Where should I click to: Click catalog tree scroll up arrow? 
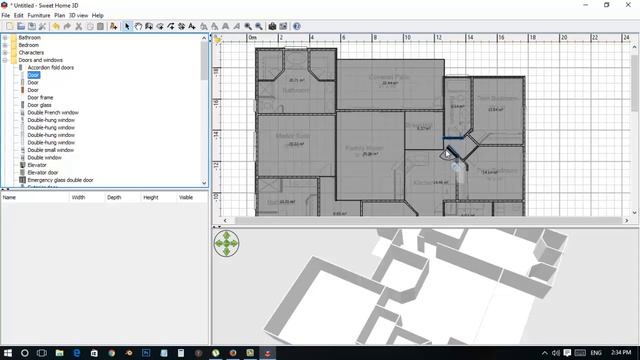tap(204, 38)
